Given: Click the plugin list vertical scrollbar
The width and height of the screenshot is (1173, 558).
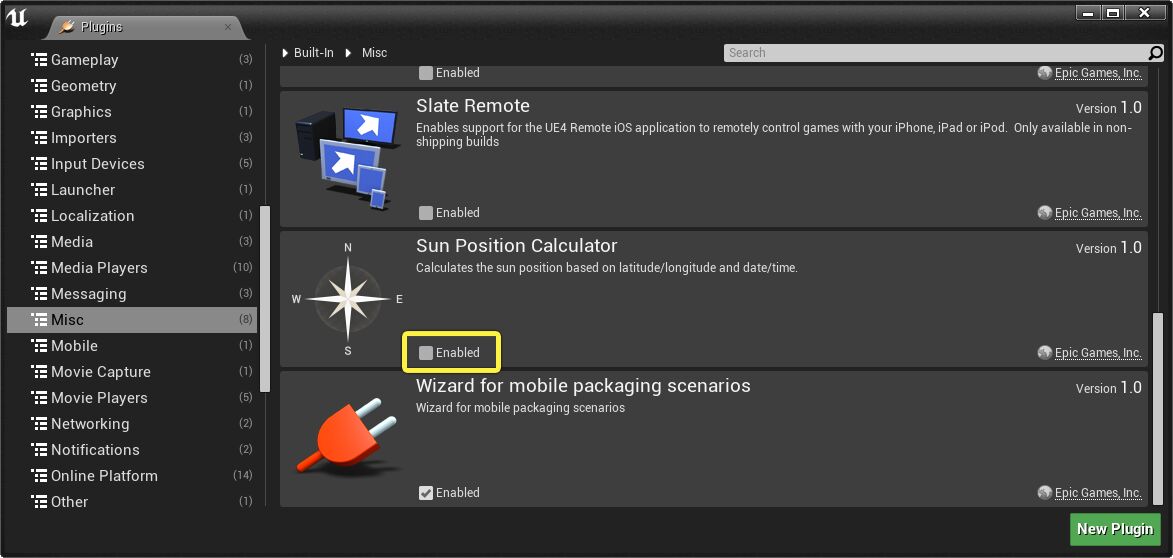Looking at the screenshot, I should [1158, 410].
